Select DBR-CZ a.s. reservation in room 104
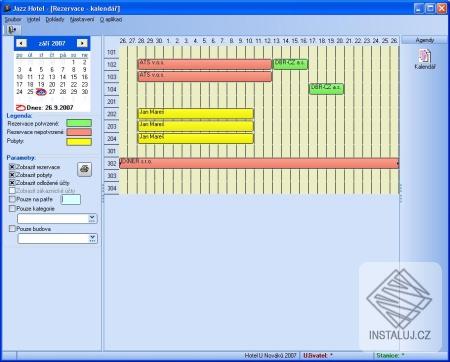450x362 pixels. [326, 89]
